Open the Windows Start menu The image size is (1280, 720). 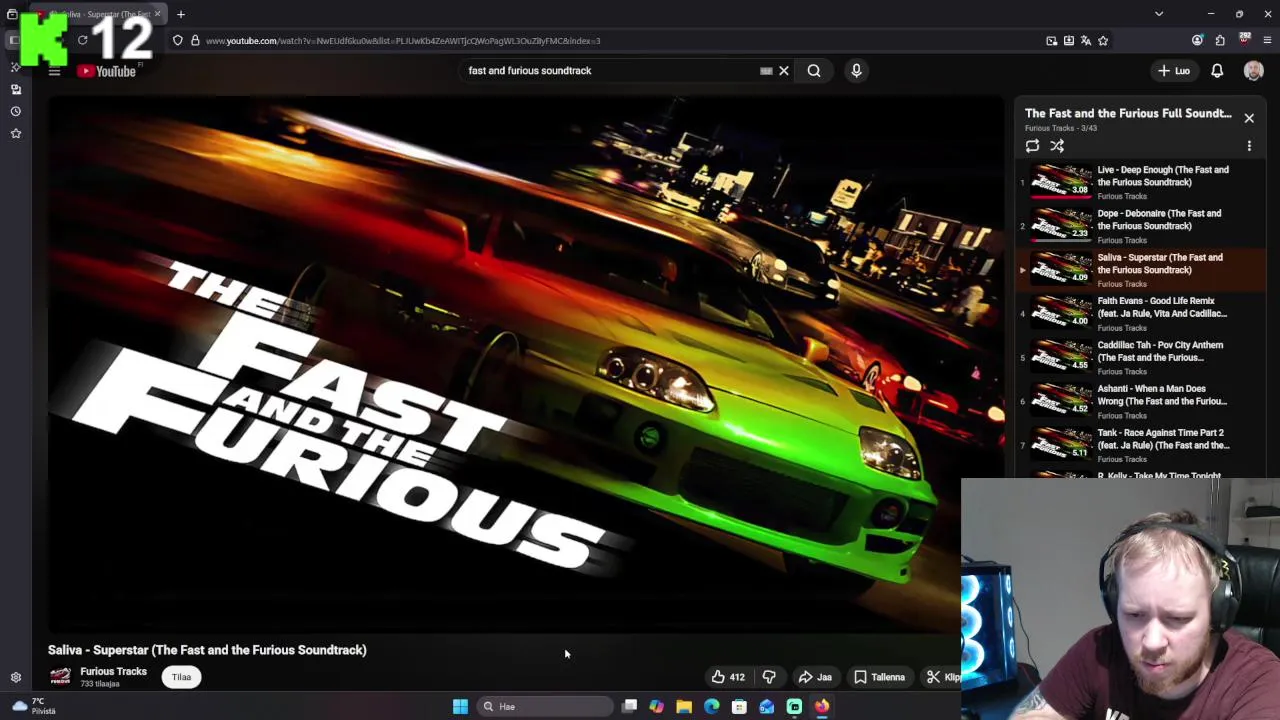460,707
